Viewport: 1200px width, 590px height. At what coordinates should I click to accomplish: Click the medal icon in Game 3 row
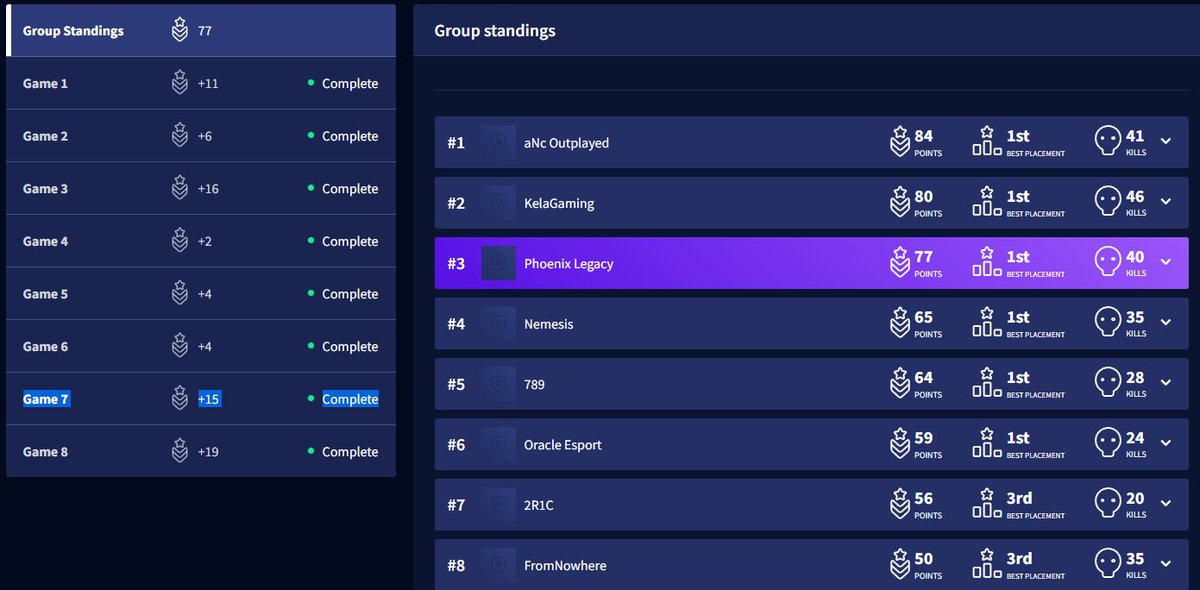click(x=179, y=188)
